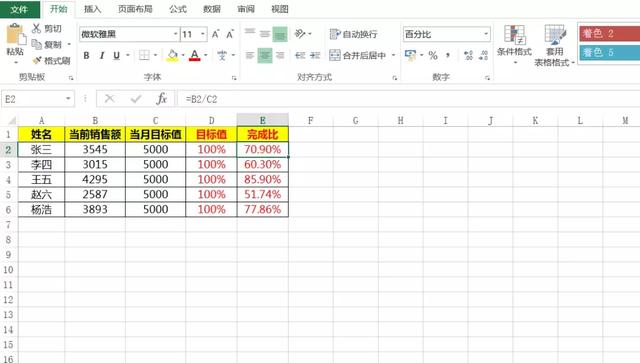The height and width of the screenshot is (363, 640).
Task: Open the File (文件) tab
Action: point(20,9)
